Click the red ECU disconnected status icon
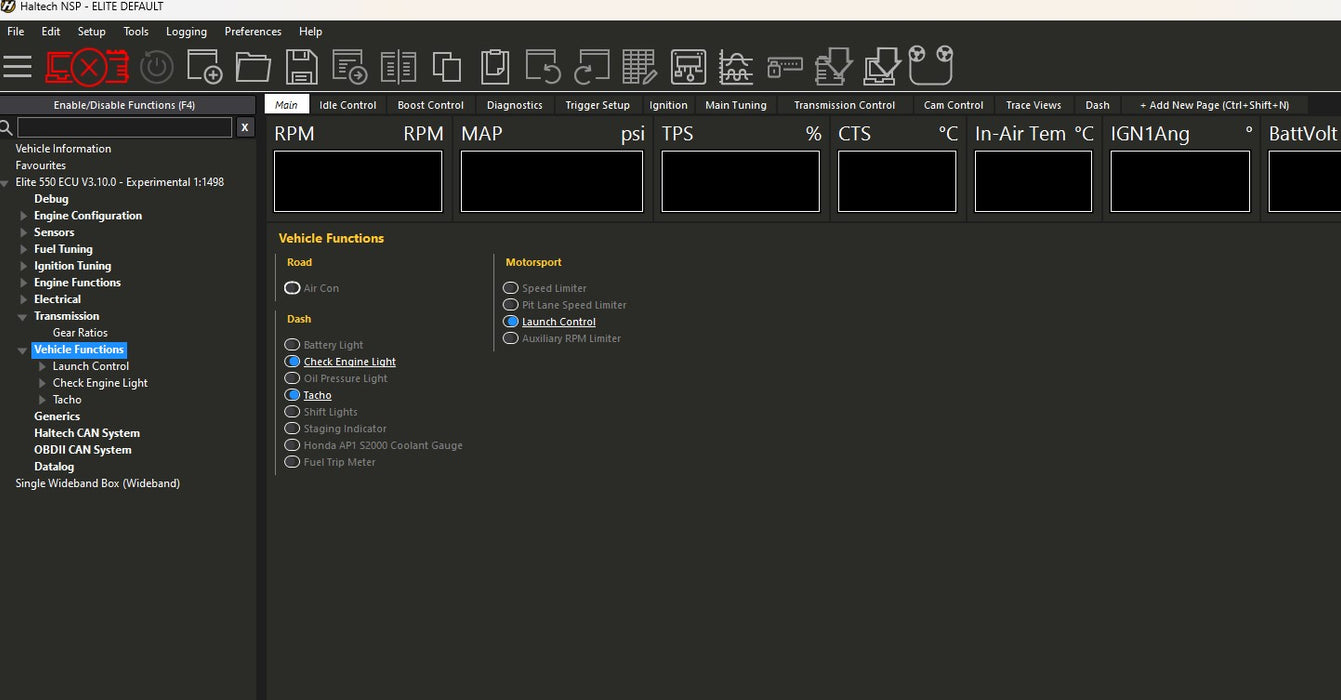 pyautogui.click(x=88, y=67)
